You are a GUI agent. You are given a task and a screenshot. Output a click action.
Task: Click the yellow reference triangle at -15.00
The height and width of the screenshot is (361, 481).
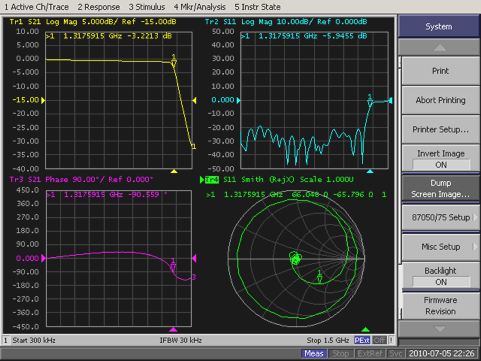[43, 100]
